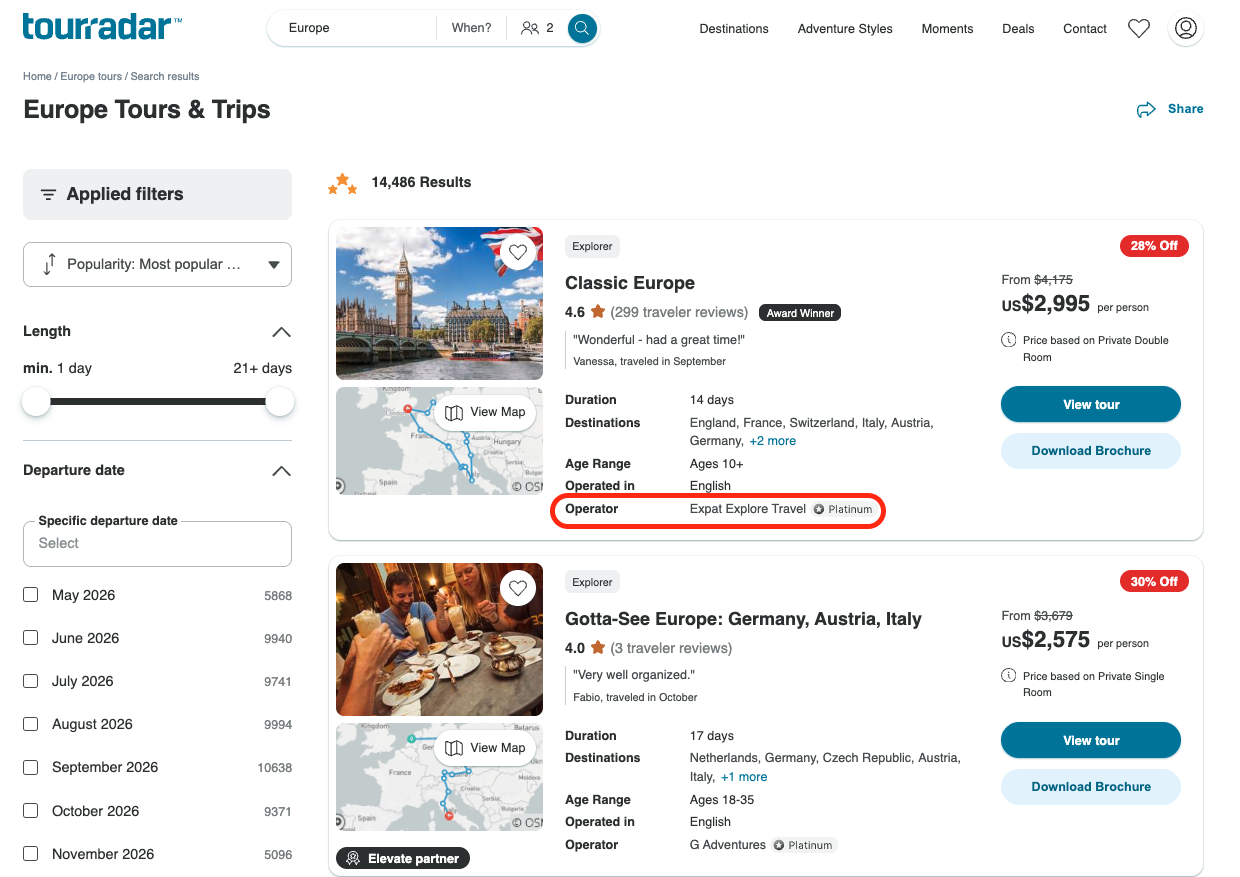Click the minimum length slider handle
Viewport: 1240px width, 877px height.
[x=36, y=402]
